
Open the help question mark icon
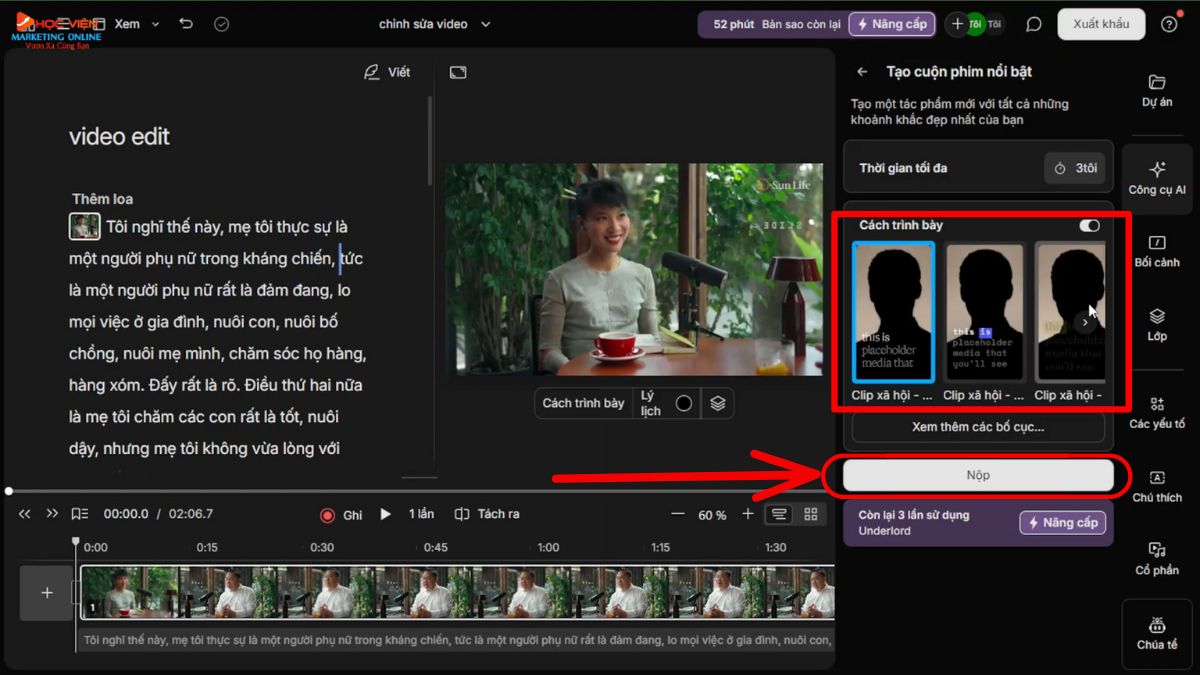coord(1169,24)
